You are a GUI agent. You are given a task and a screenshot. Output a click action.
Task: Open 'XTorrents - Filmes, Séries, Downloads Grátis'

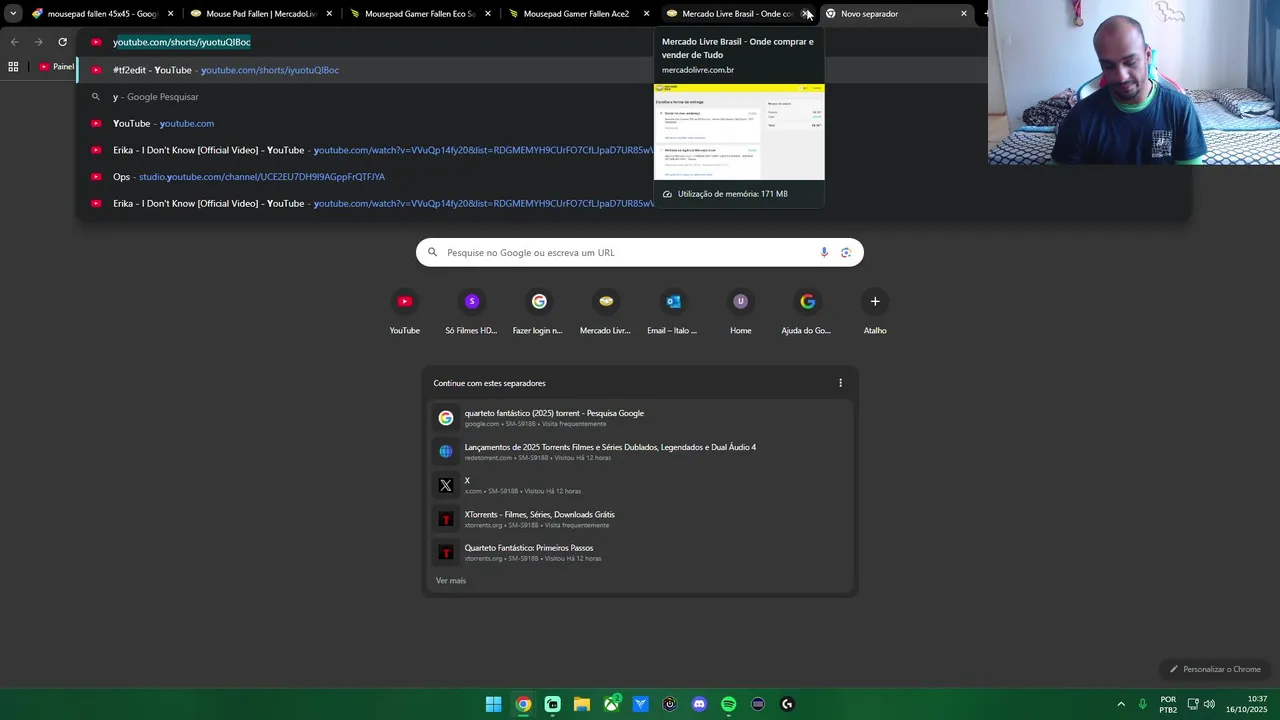[x=640, y=519]
